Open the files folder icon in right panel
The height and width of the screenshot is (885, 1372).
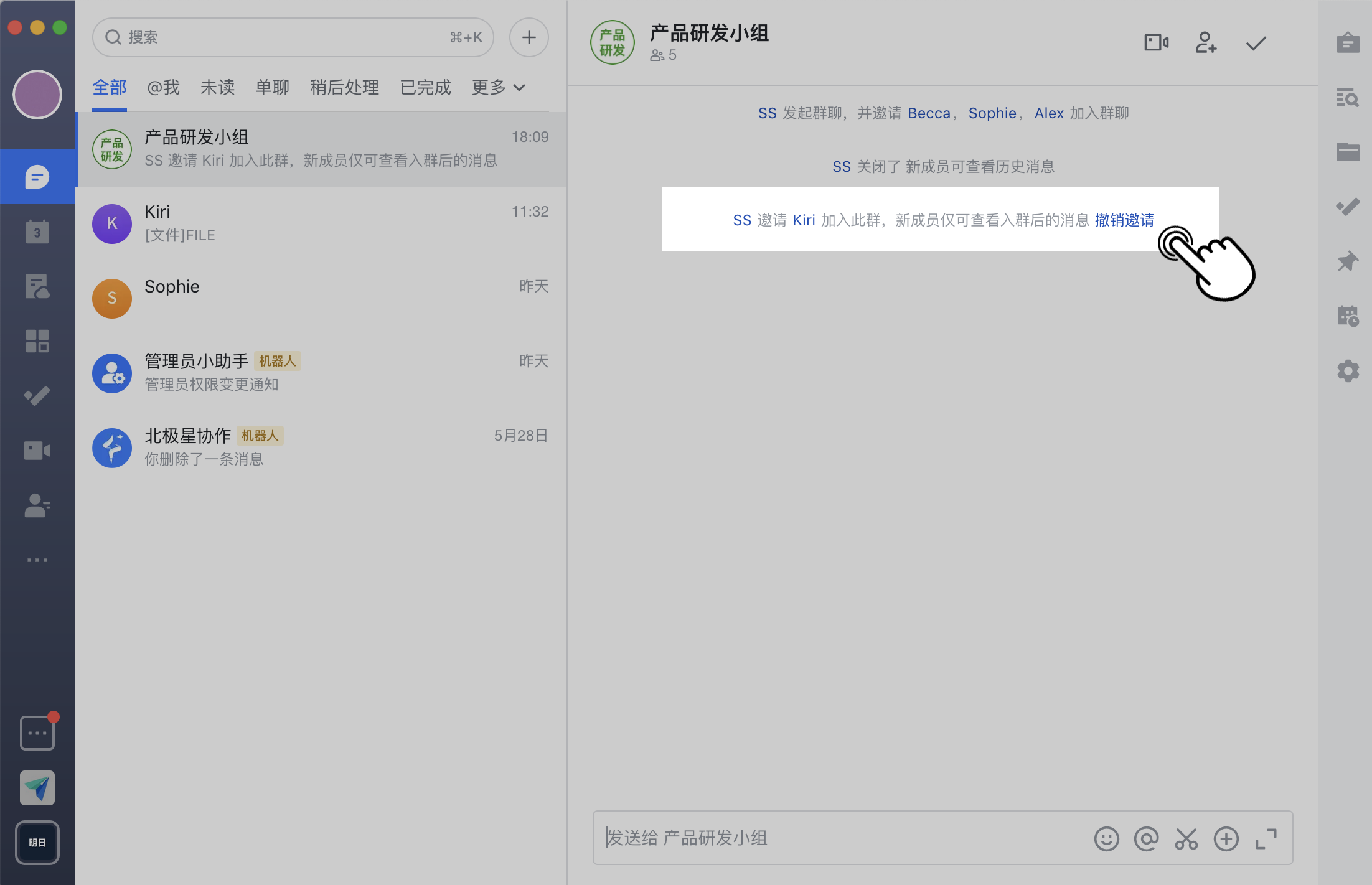[x=1348, y=152]
